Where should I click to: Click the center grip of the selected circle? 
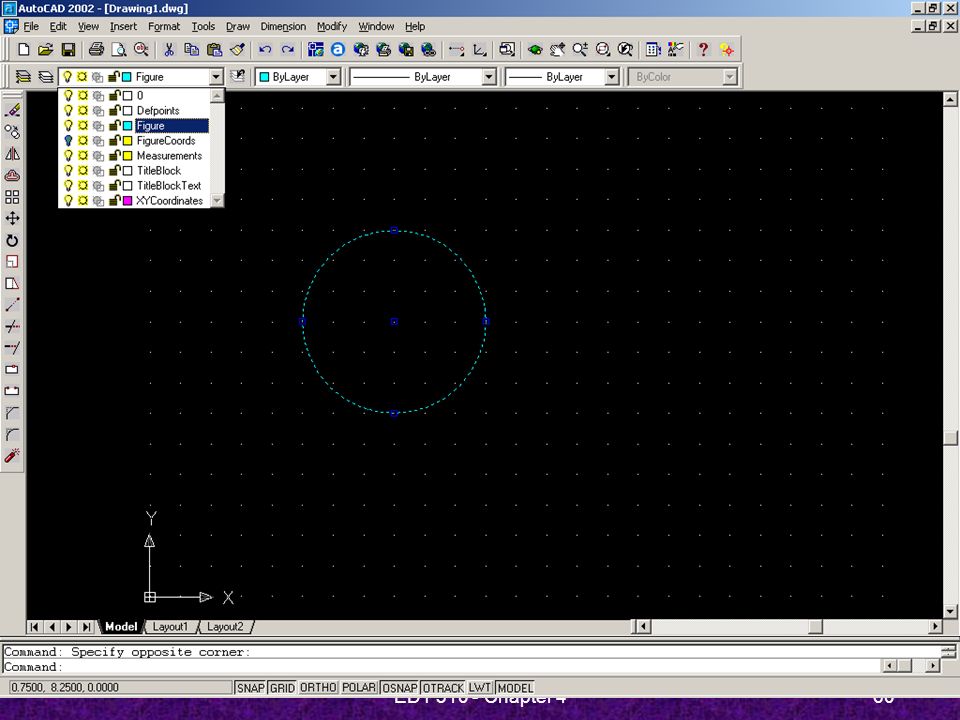pos(394,321)
